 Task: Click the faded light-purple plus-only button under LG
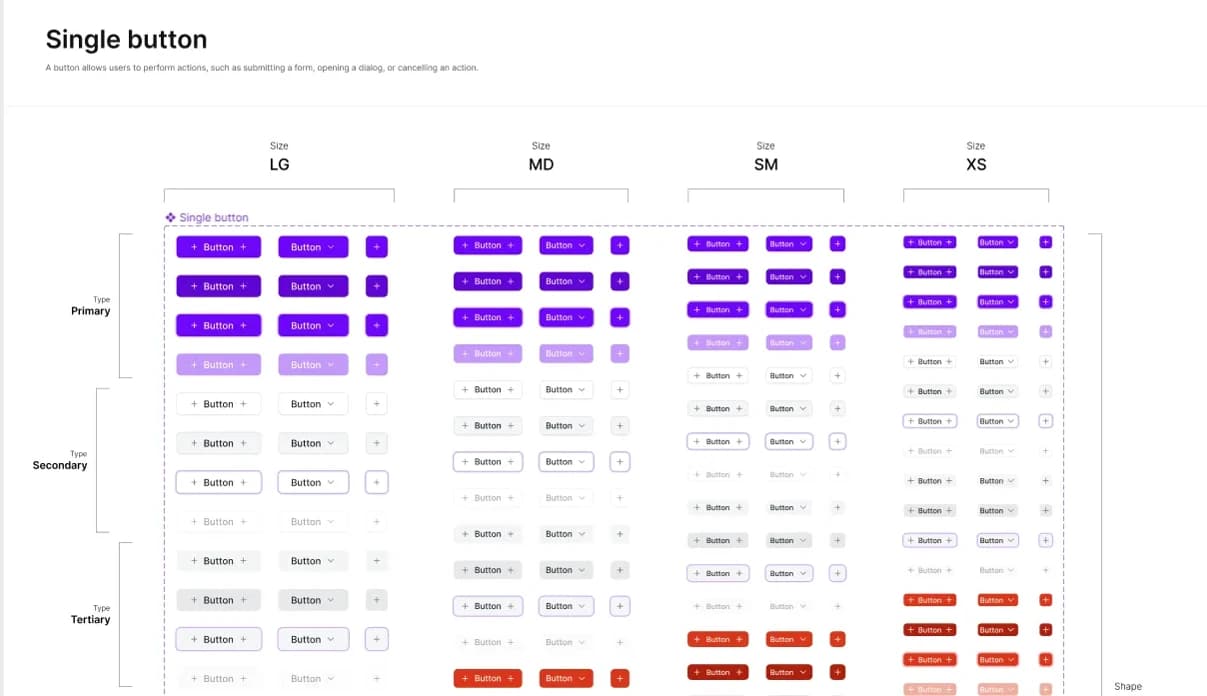376,365
